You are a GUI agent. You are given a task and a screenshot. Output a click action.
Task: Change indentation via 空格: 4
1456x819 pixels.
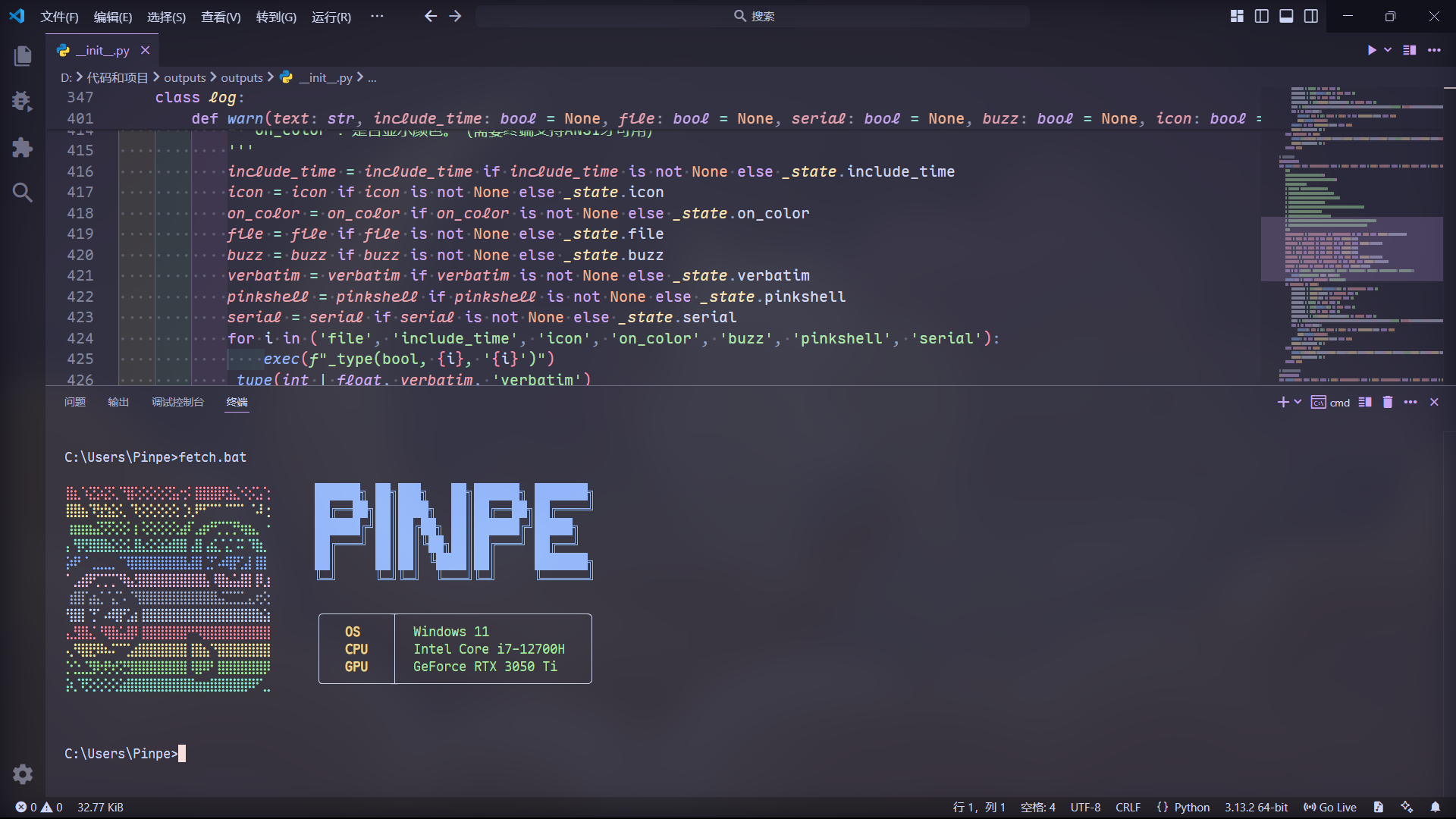(1037, 807)
